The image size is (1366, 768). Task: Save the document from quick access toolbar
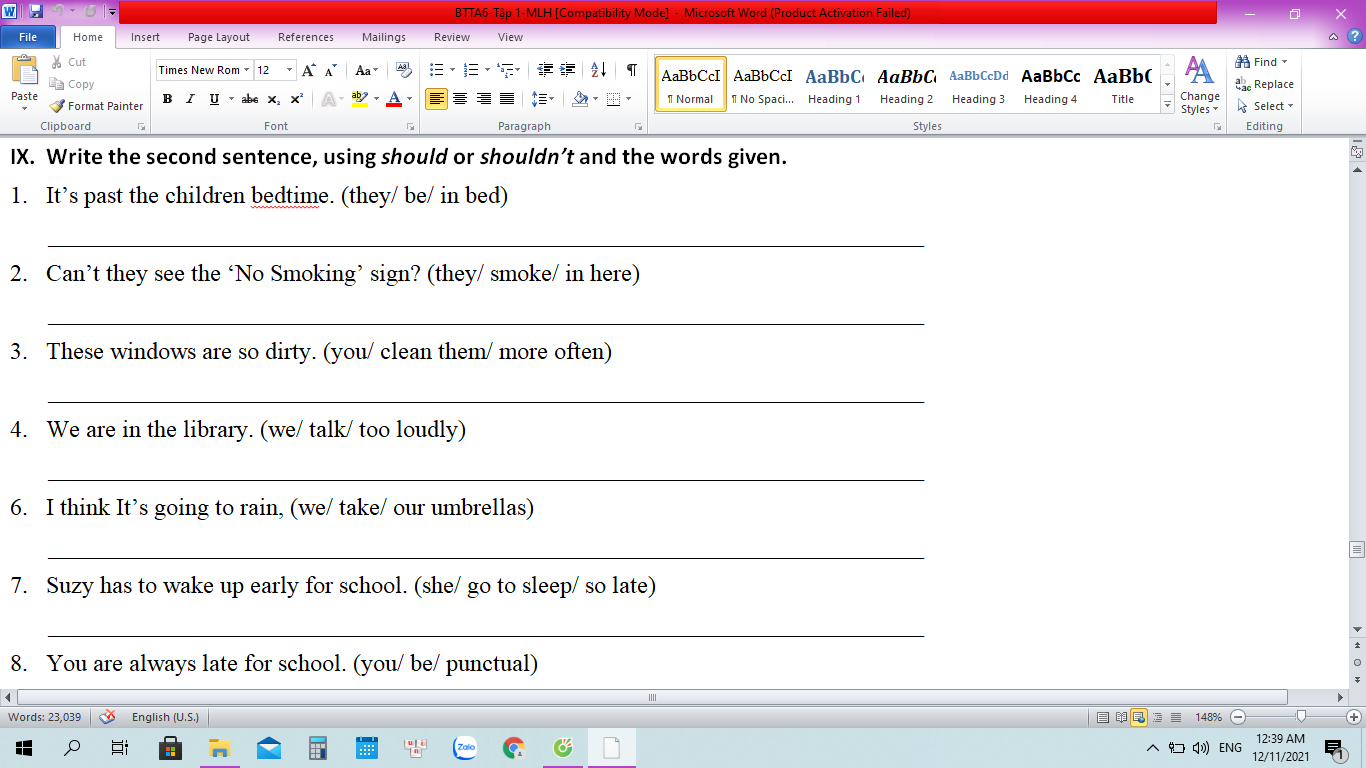coord(36,13)
